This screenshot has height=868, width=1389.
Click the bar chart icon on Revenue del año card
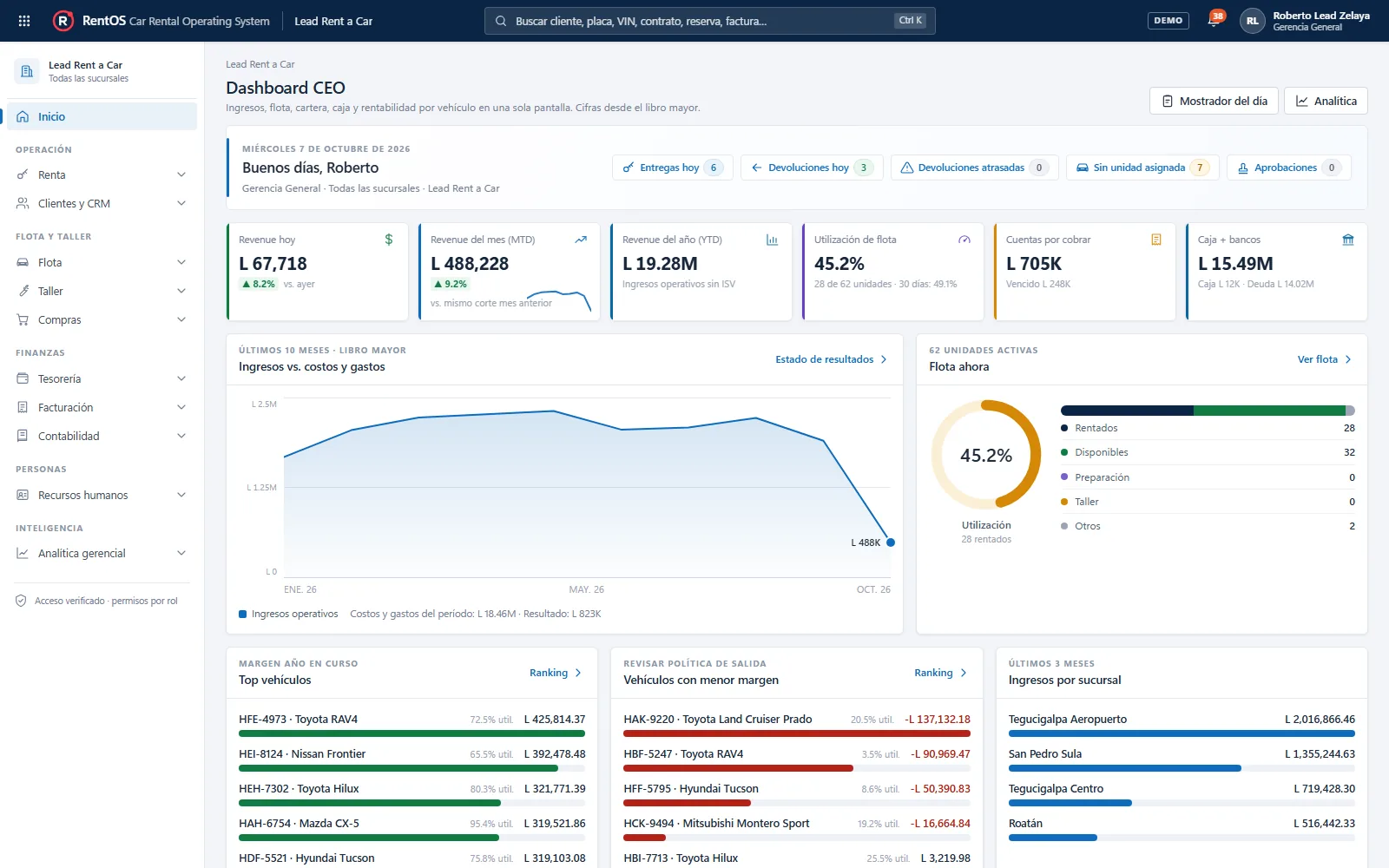772,240
